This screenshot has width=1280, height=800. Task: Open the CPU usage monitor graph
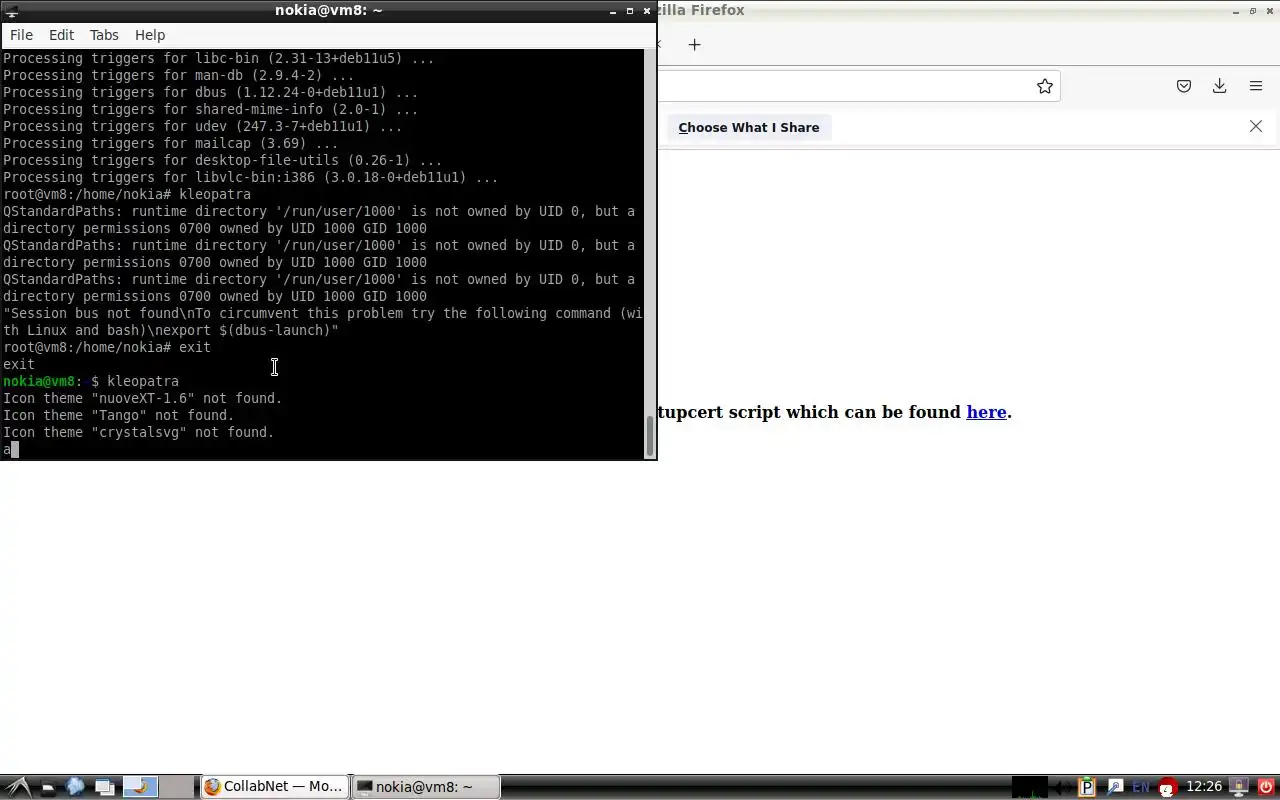1030,787
